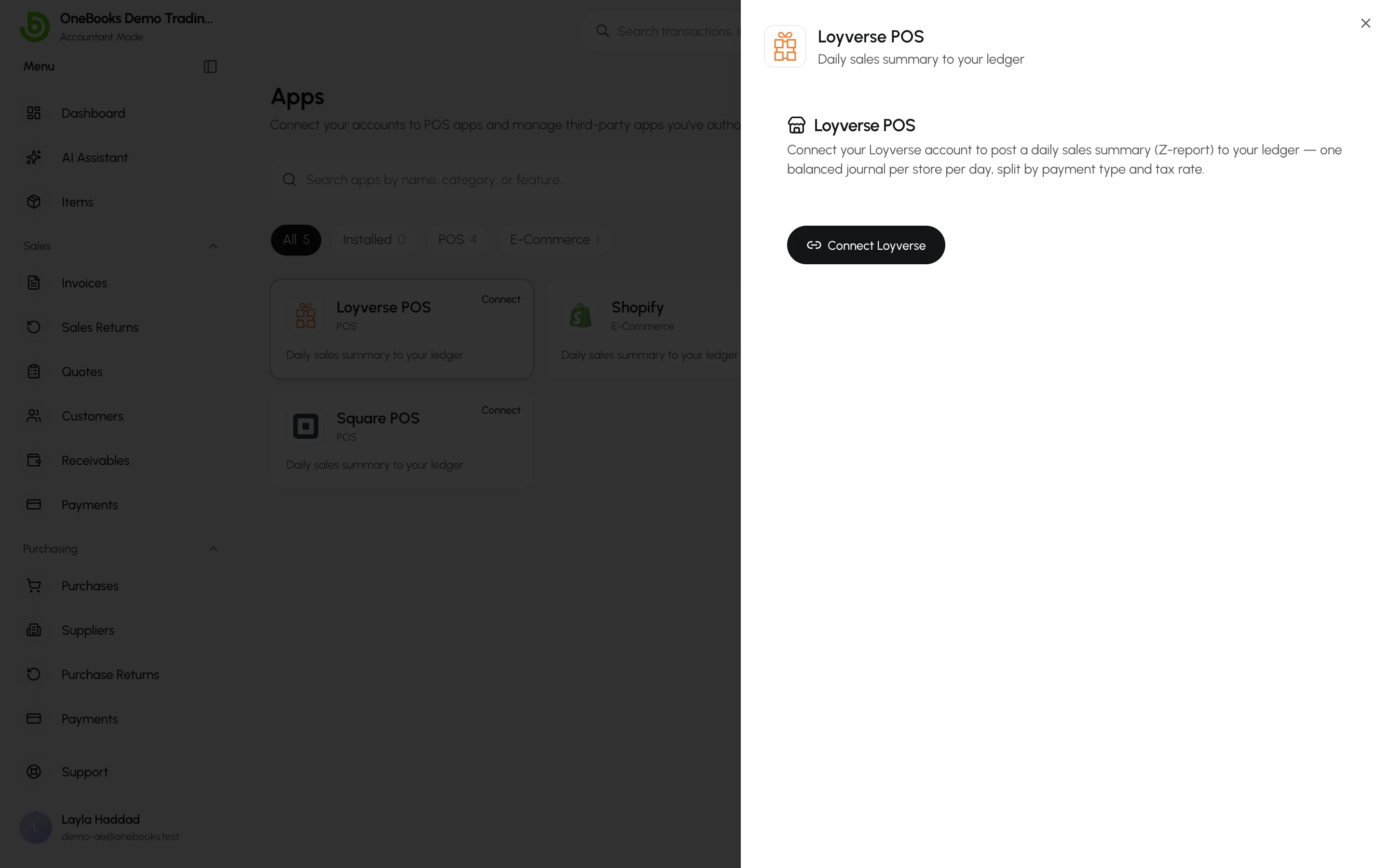The image size is (1389, 868).
Task: Click the Customers people icon
Action: click(x=34, y=416)
